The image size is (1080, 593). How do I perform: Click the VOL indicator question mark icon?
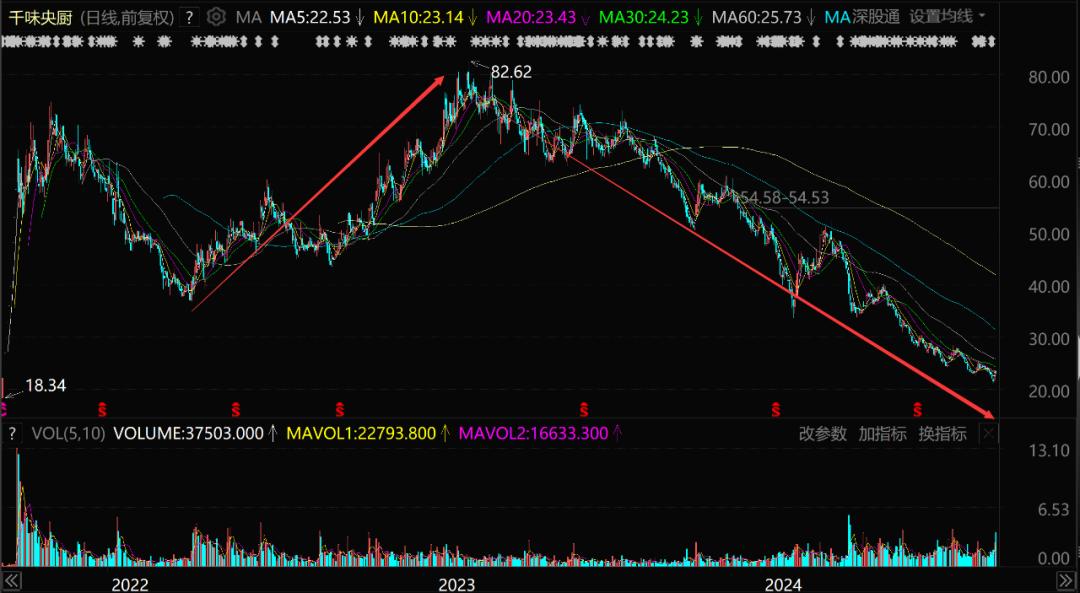click(12, 433)
